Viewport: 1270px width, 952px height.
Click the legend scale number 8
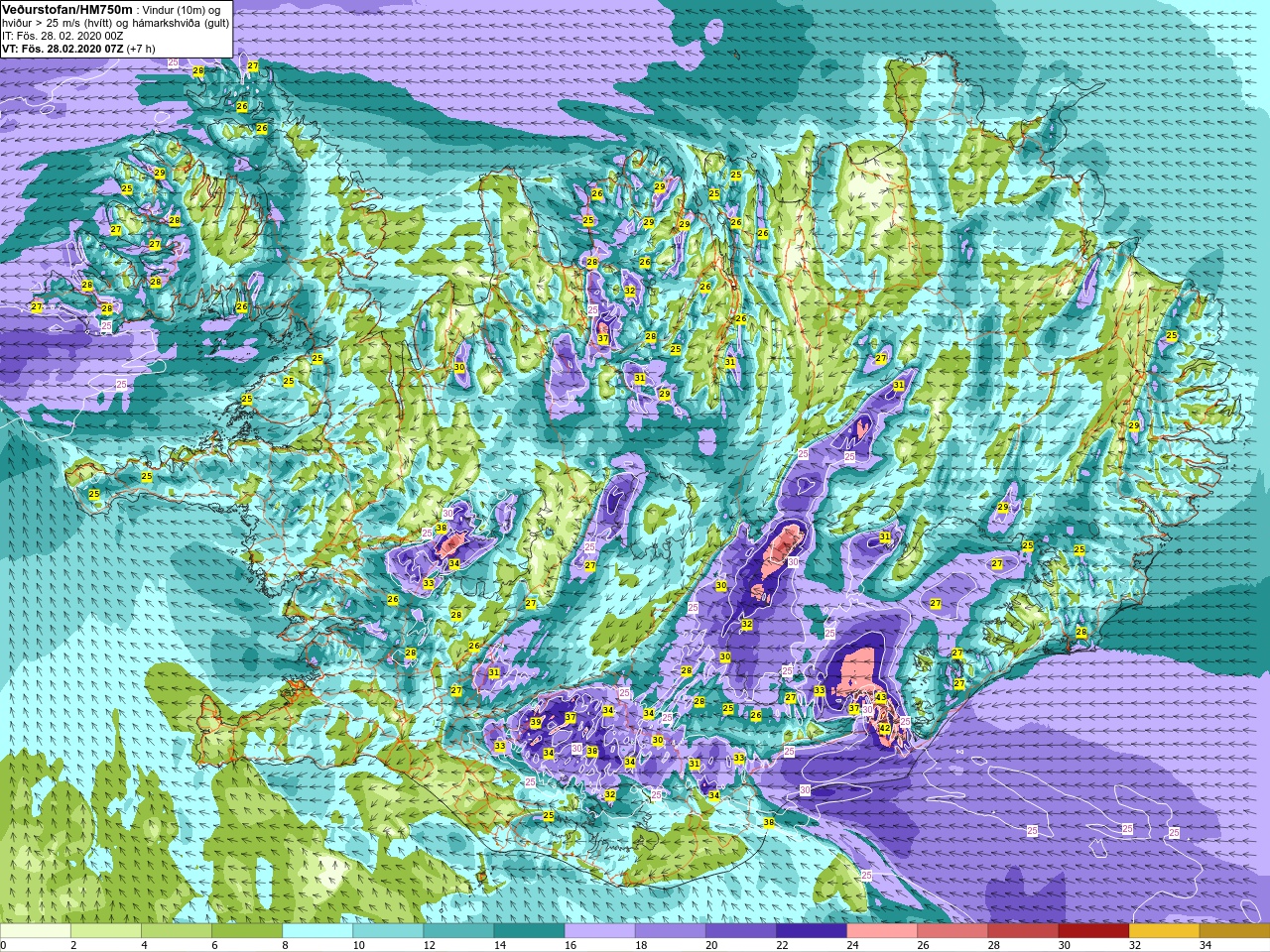(286, 945)
